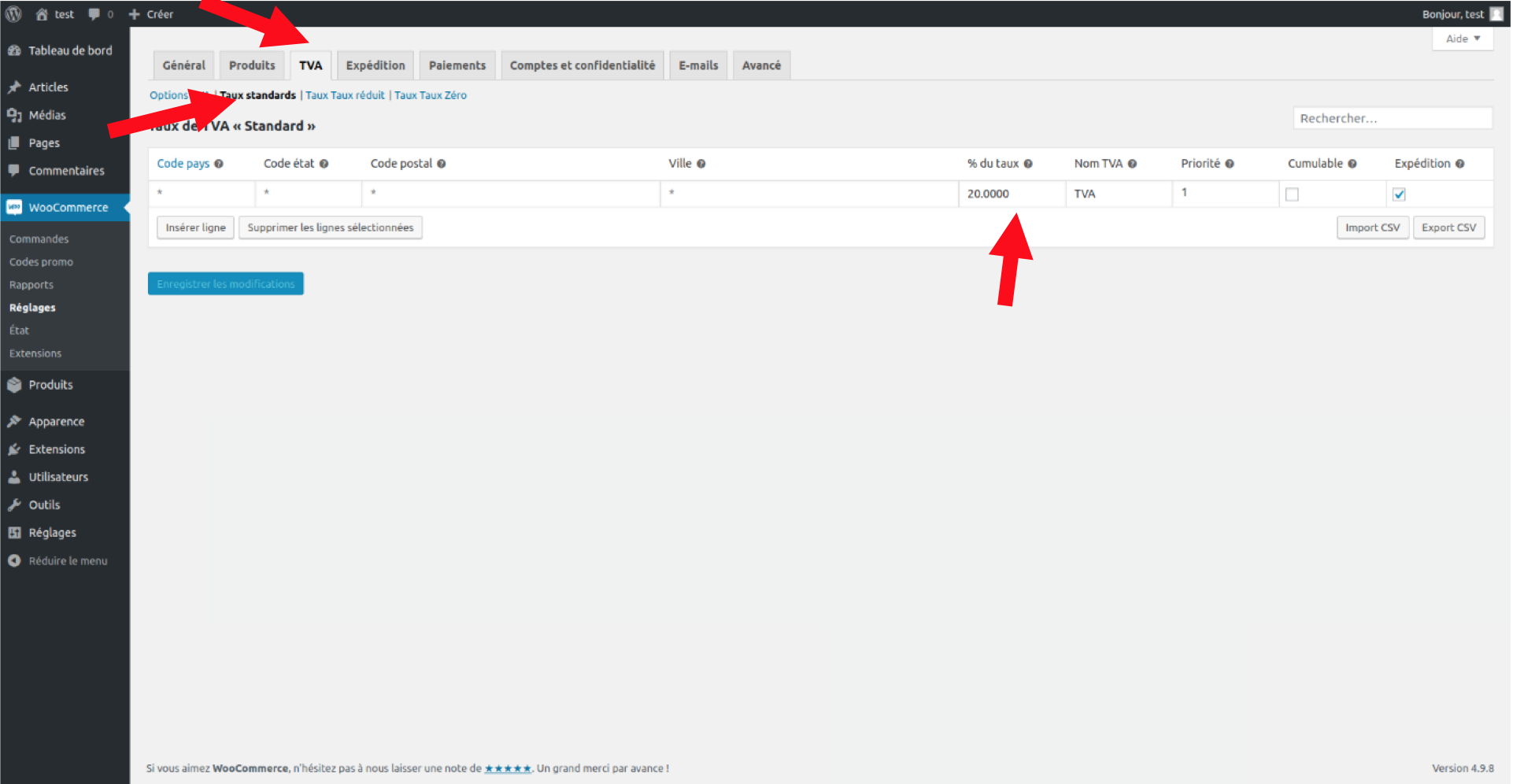Image resolution: width=1513 pixels, height=784 pixels.
Task: Click help icon next to % du taux
Action: point(1028,164)
